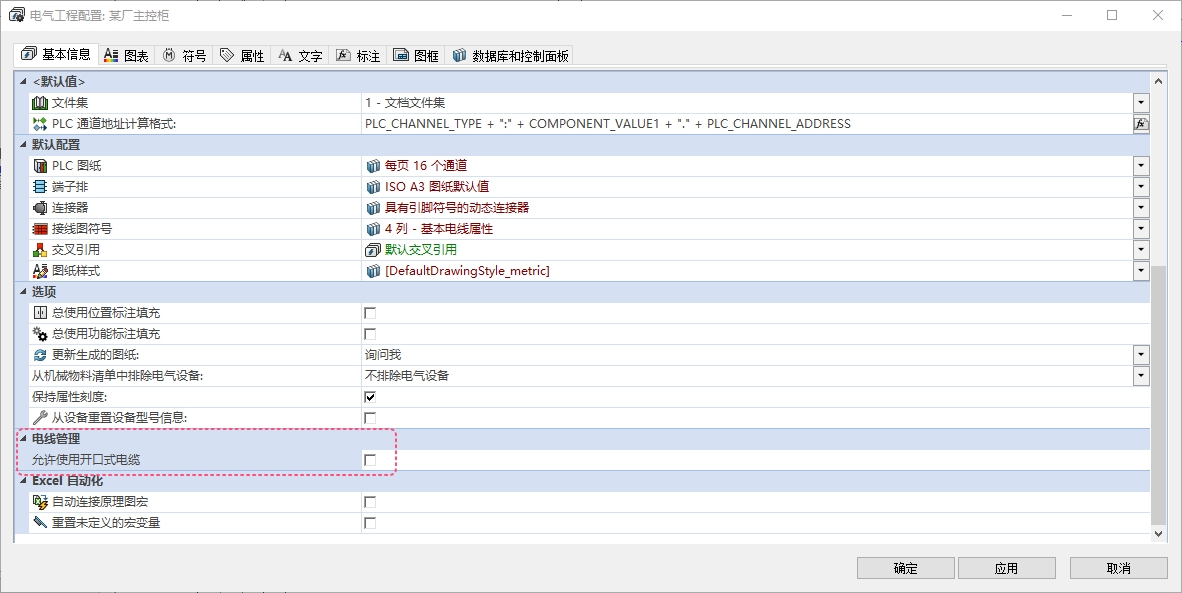Image resolution: width=1182 pixels, height=593 pixels.
Task: Click the 交叉引用 row icon
Action: 40,250
